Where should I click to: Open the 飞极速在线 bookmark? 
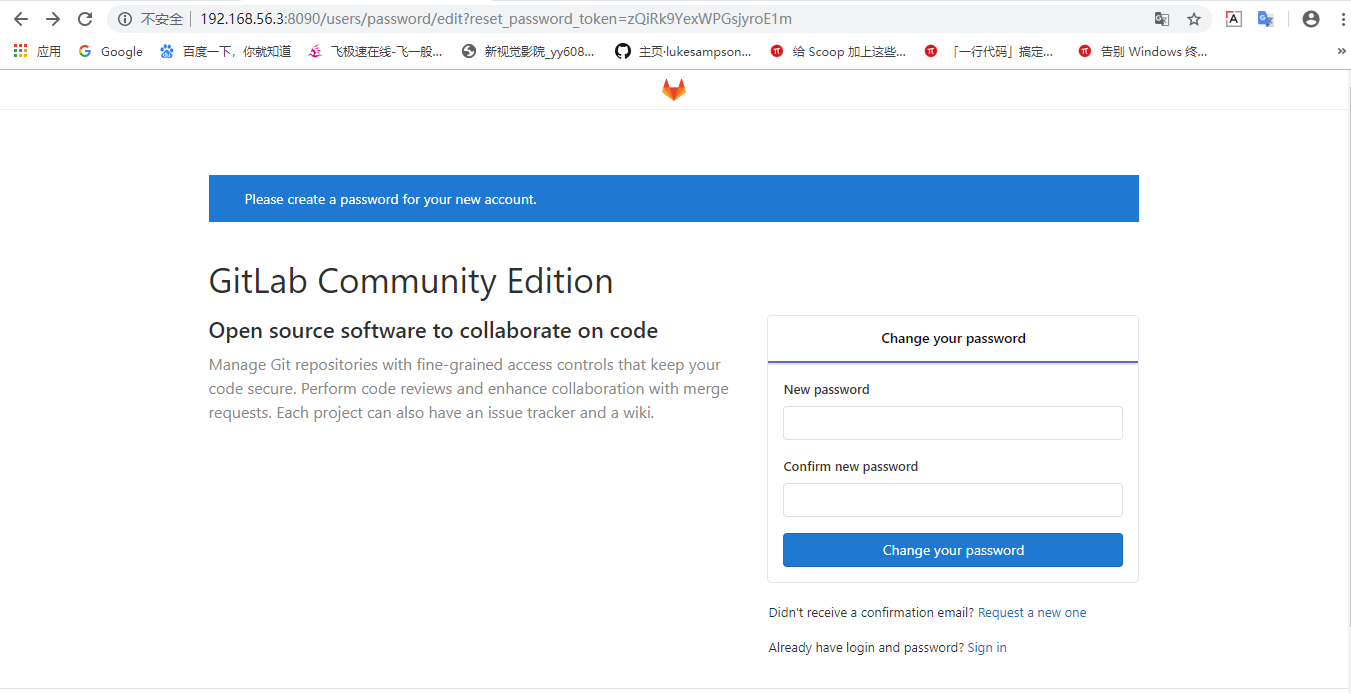[x=375, y=51]
